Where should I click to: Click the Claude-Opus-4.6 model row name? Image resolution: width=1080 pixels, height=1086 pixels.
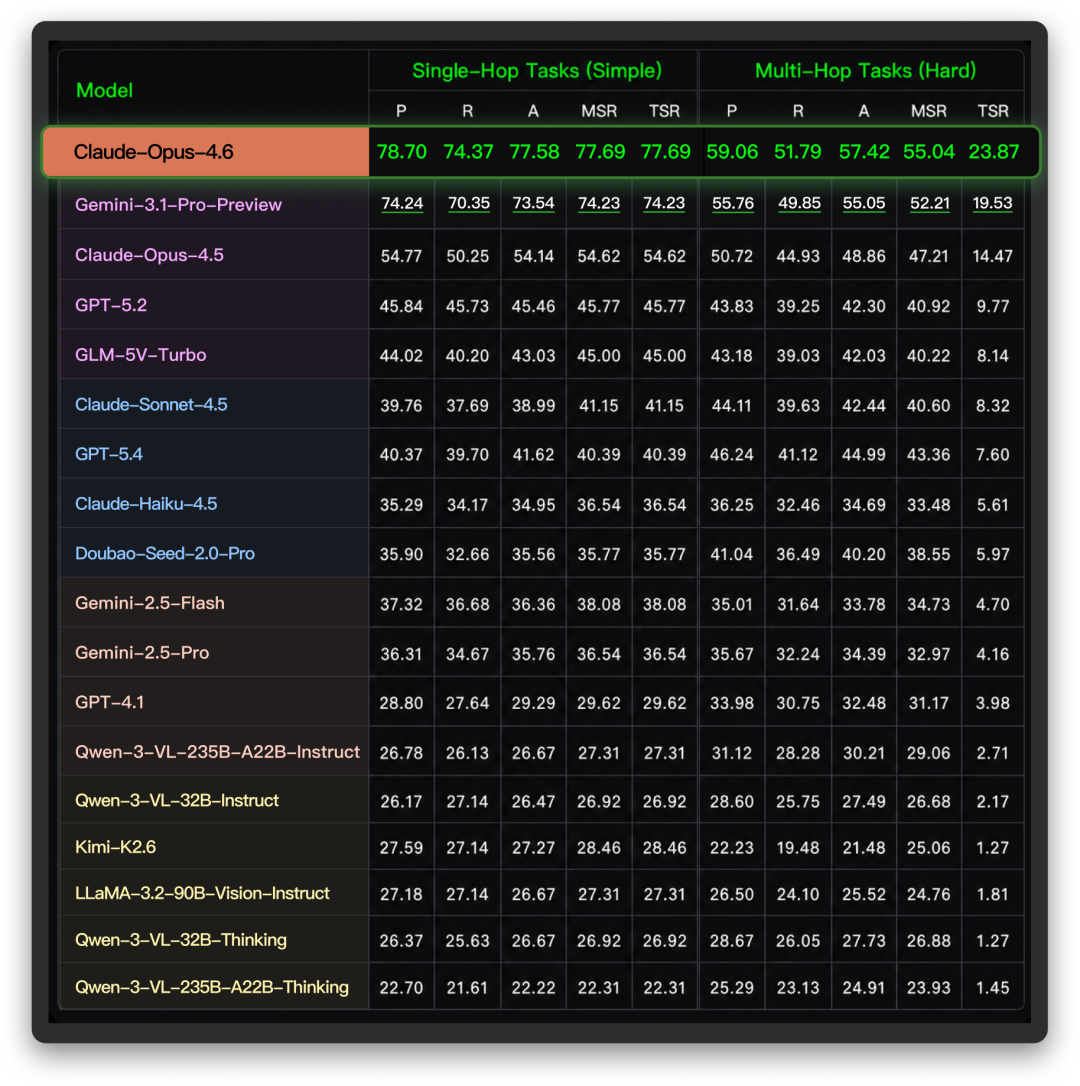pyautogui.click(x=153, y=152)
